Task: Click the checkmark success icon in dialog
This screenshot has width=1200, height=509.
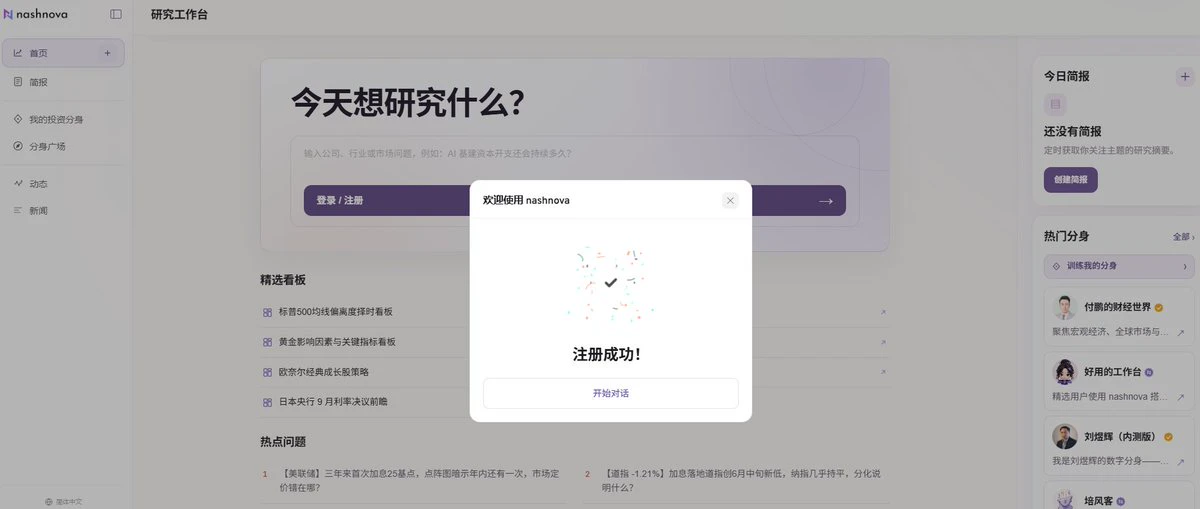Action: click(611, 283)
